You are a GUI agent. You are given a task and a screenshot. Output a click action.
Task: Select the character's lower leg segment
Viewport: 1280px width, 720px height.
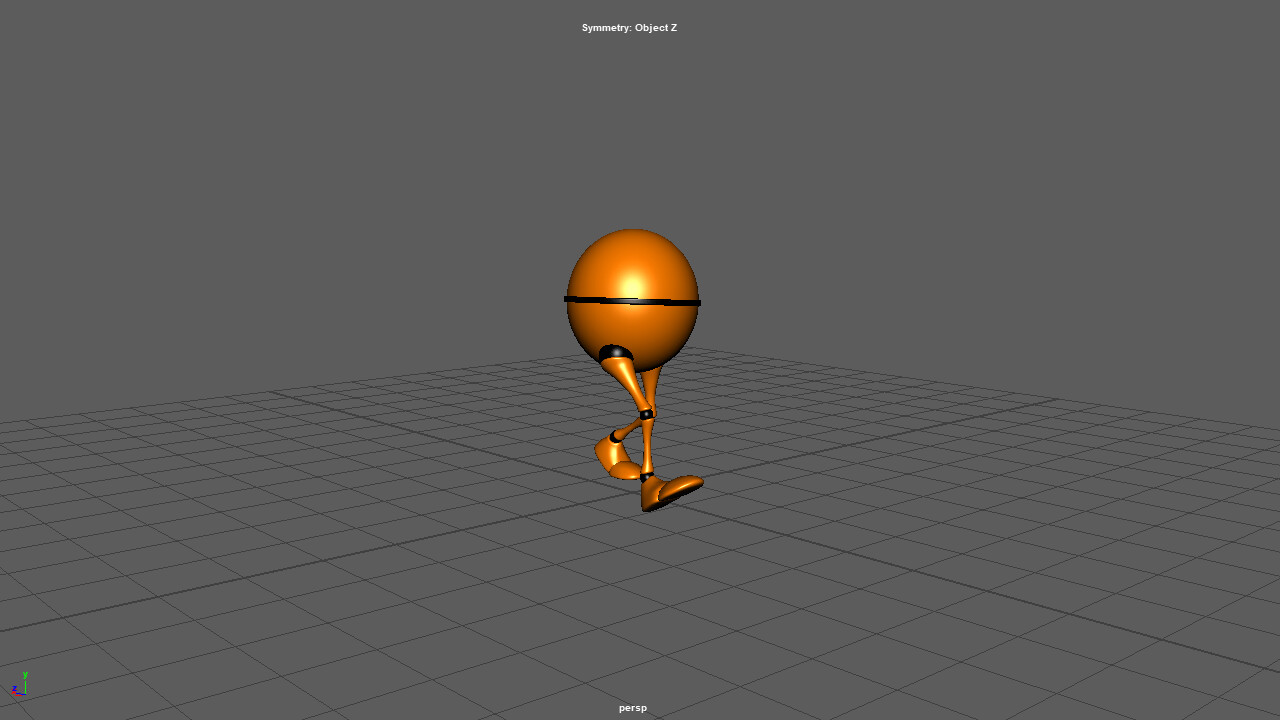(x=648, y=445)
